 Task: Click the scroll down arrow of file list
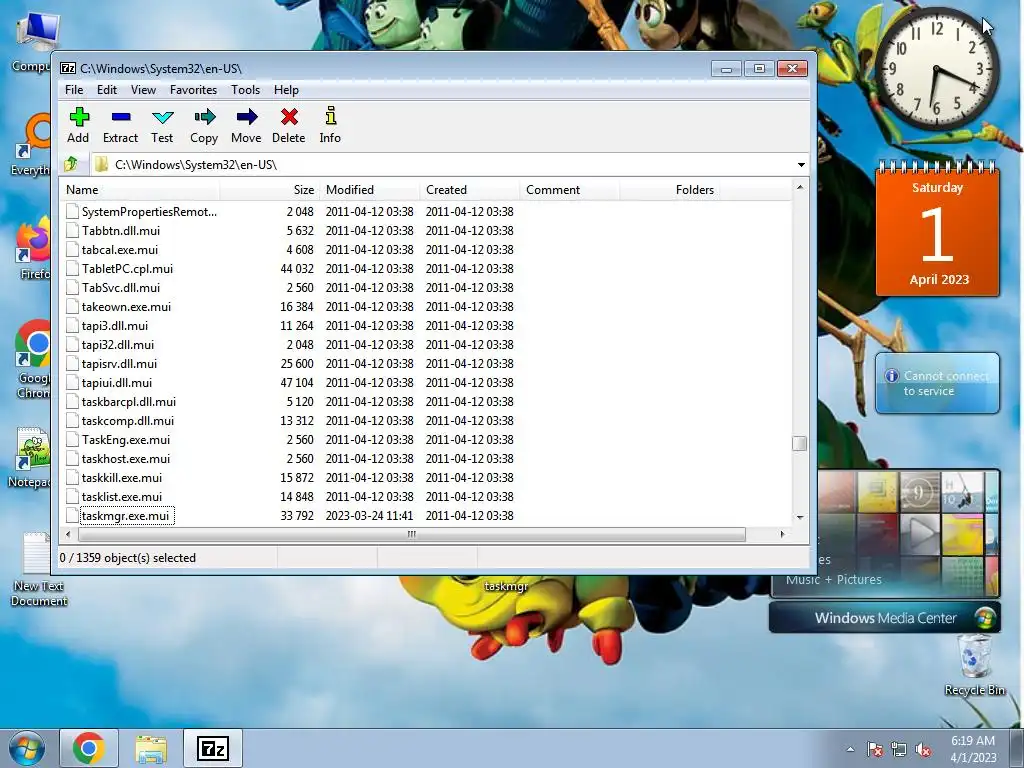(800, 517)
